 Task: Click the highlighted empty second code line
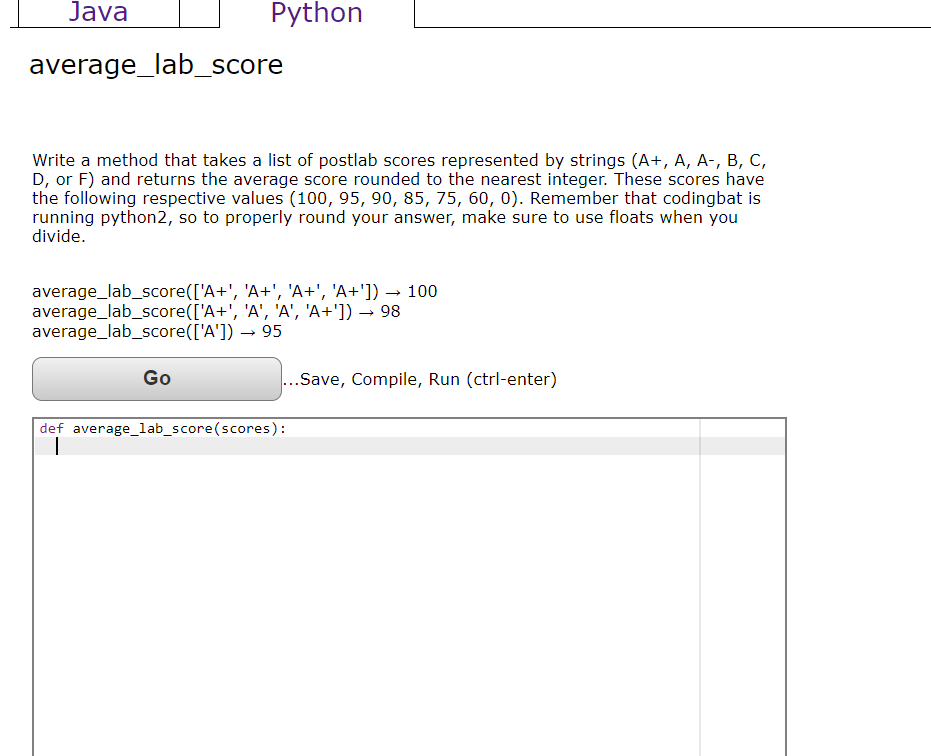(410, 447)
